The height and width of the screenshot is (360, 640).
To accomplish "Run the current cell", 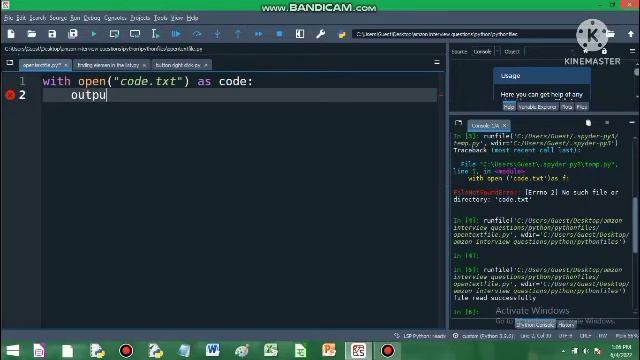I will tap(114, 34).
